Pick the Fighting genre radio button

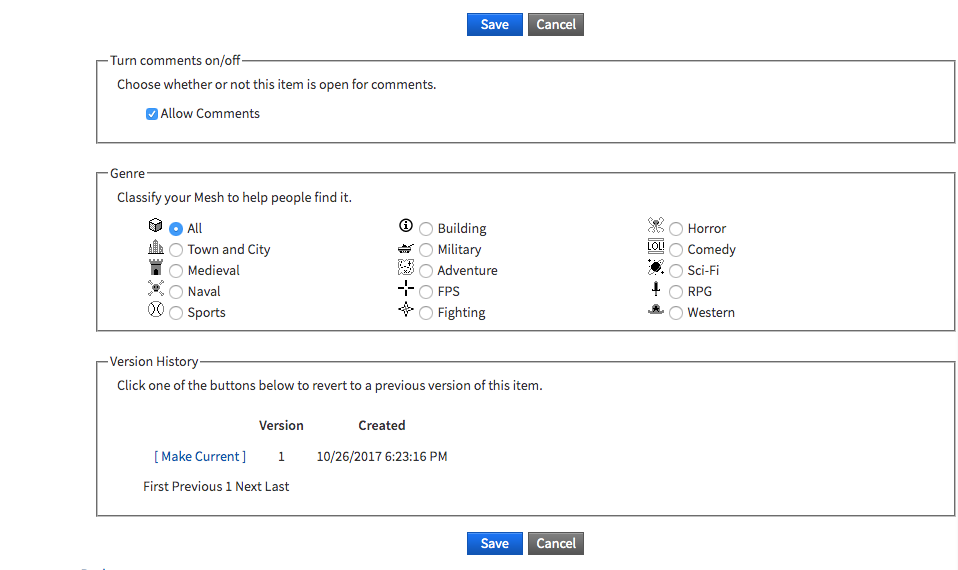[426, 313]
